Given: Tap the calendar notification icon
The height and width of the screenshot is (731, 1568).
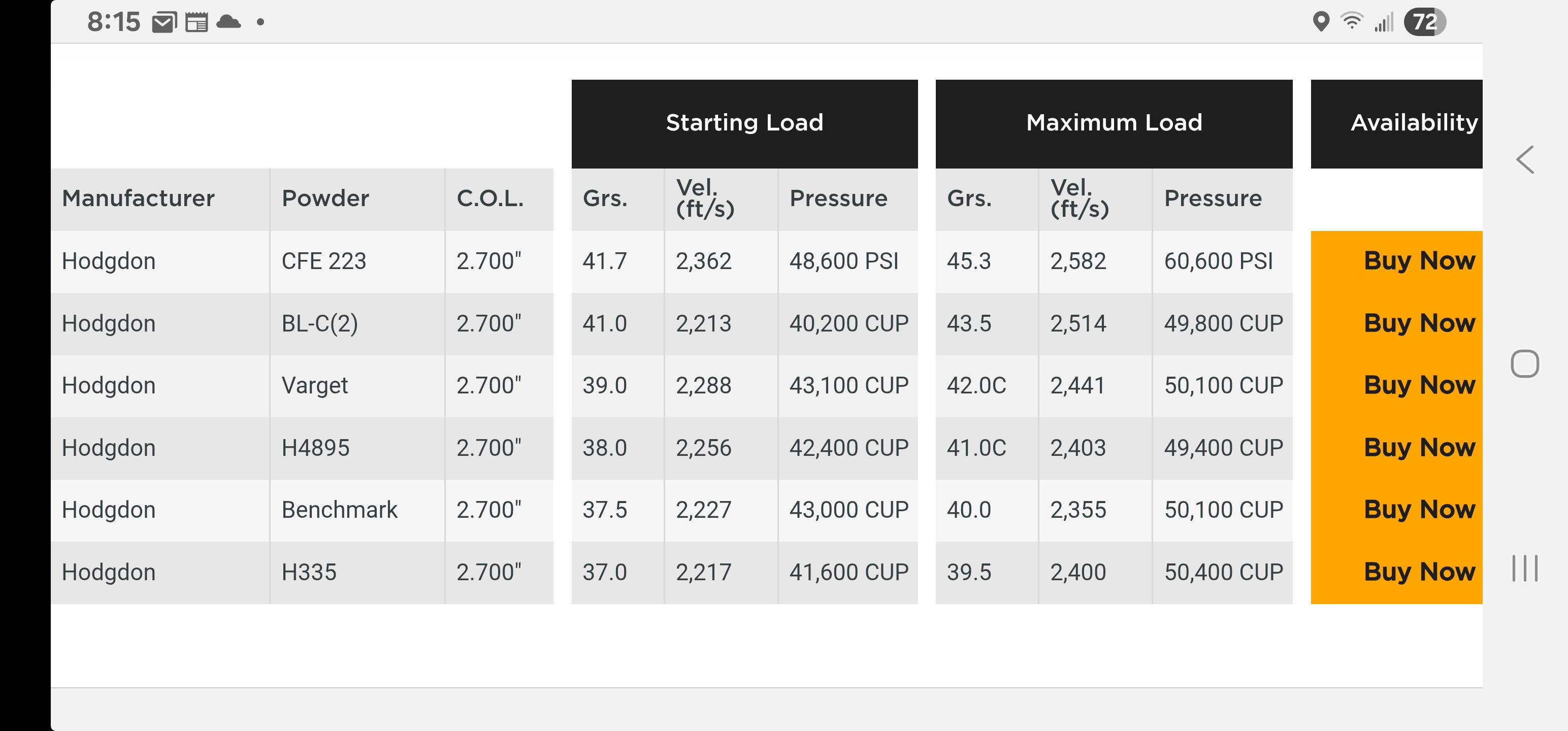Looking at the screenshot, I should [x=197, y=22].
